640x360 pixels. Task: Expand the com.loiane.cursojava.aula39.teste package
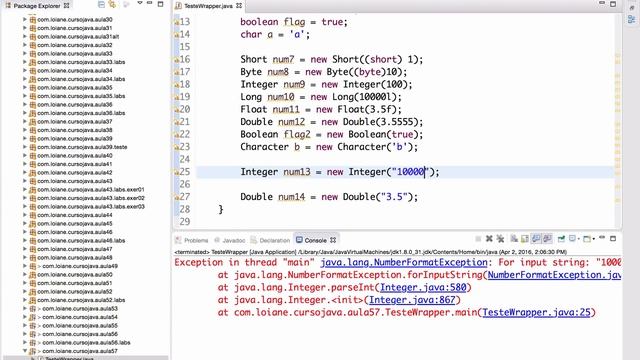25,147
